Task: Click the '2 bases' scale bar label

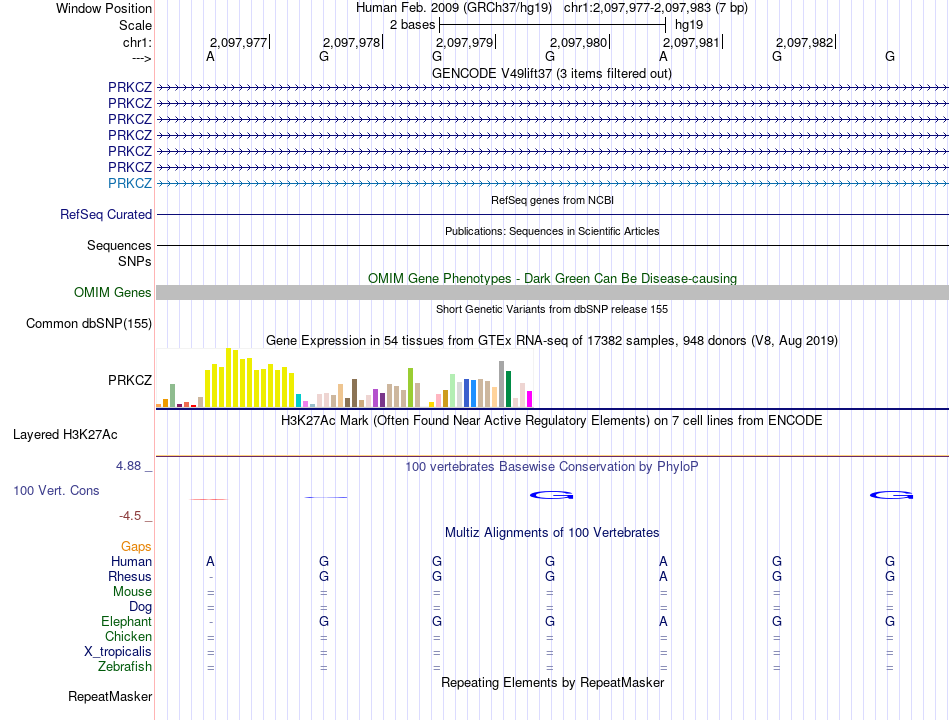Action: point(412,25)
